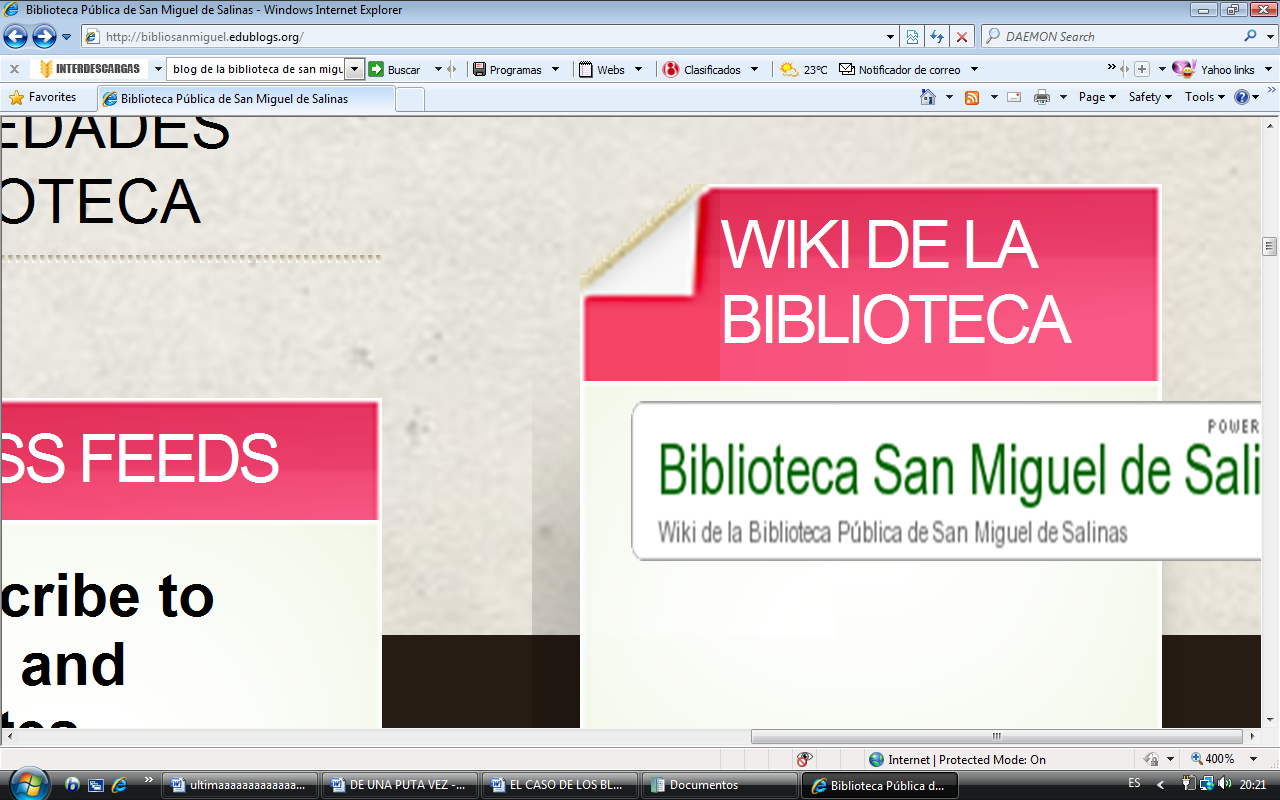Launch Internet Explorer from Quick Launch
The width and height of the screenshot is (1280, 800).
(x=119, y=785)
